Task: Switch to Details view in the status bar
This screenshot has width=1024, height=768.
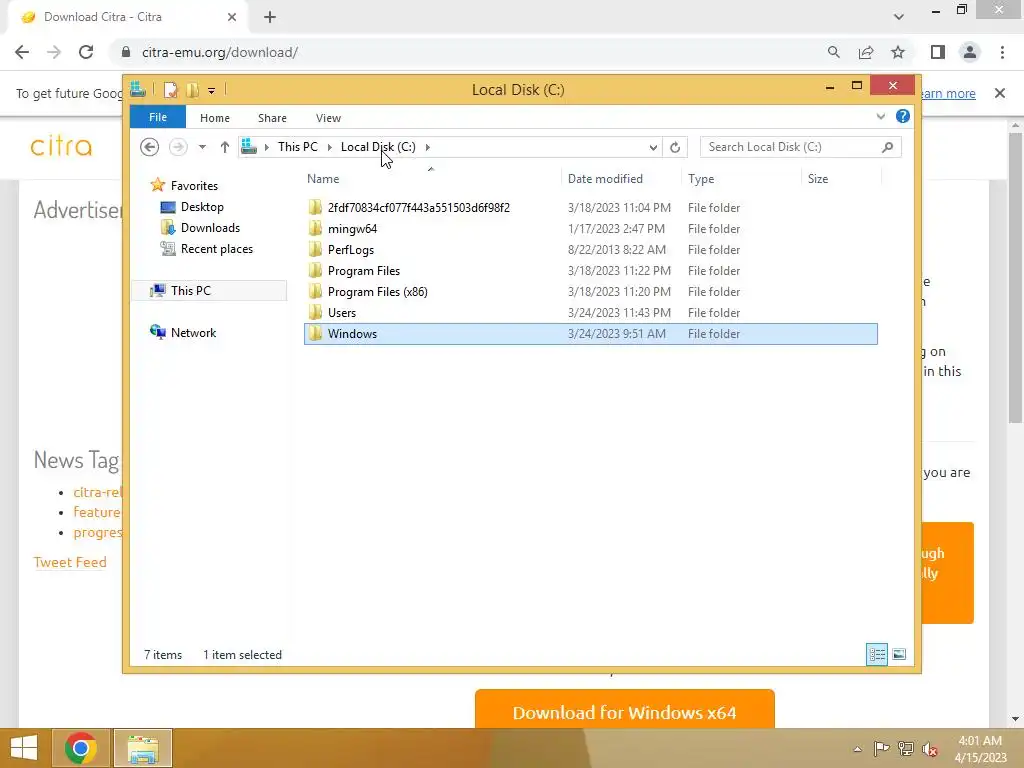Action: point(876,654)
